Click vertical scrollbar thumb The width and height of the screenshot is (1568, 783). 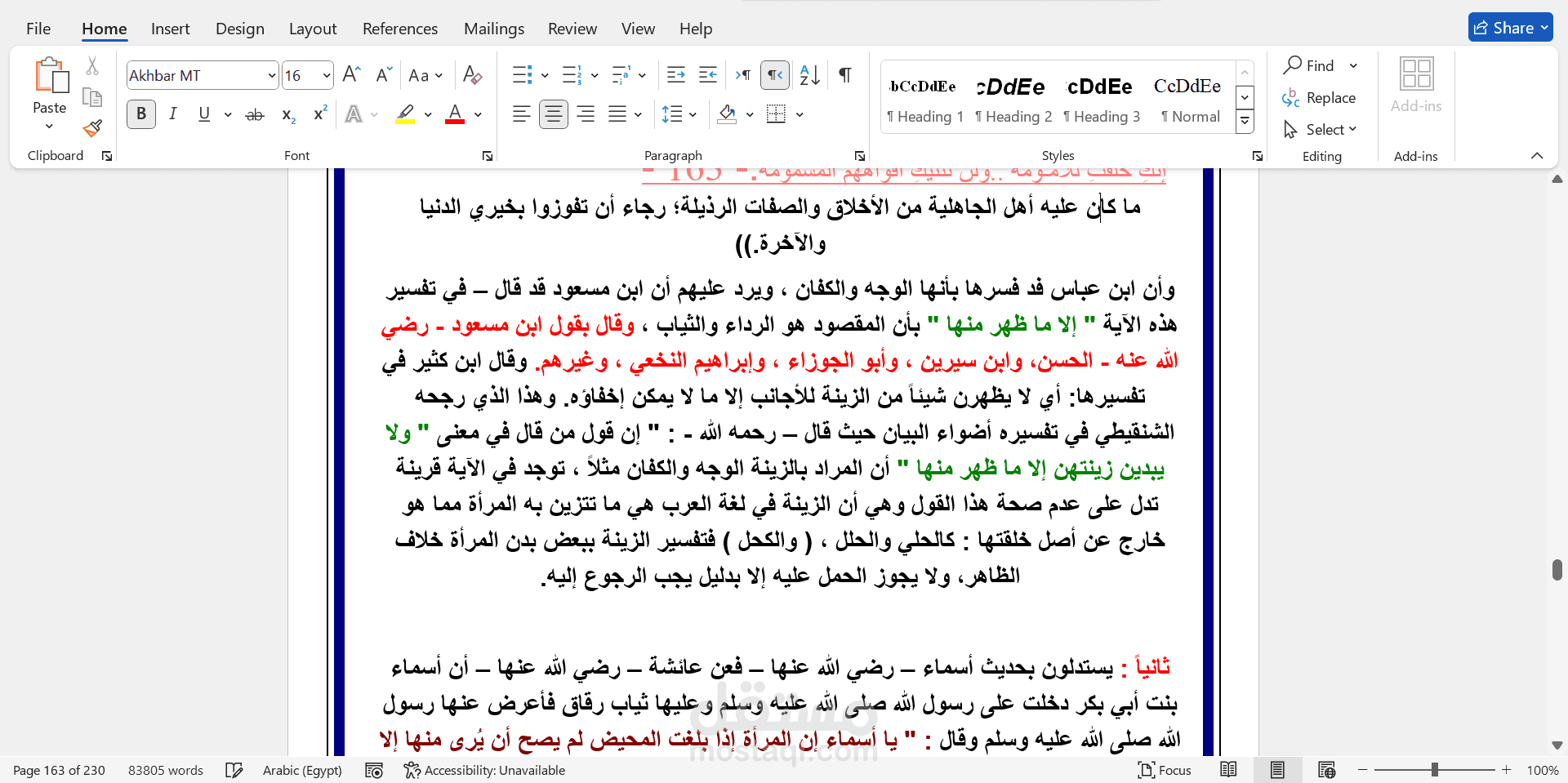[x=1557, y=570]
